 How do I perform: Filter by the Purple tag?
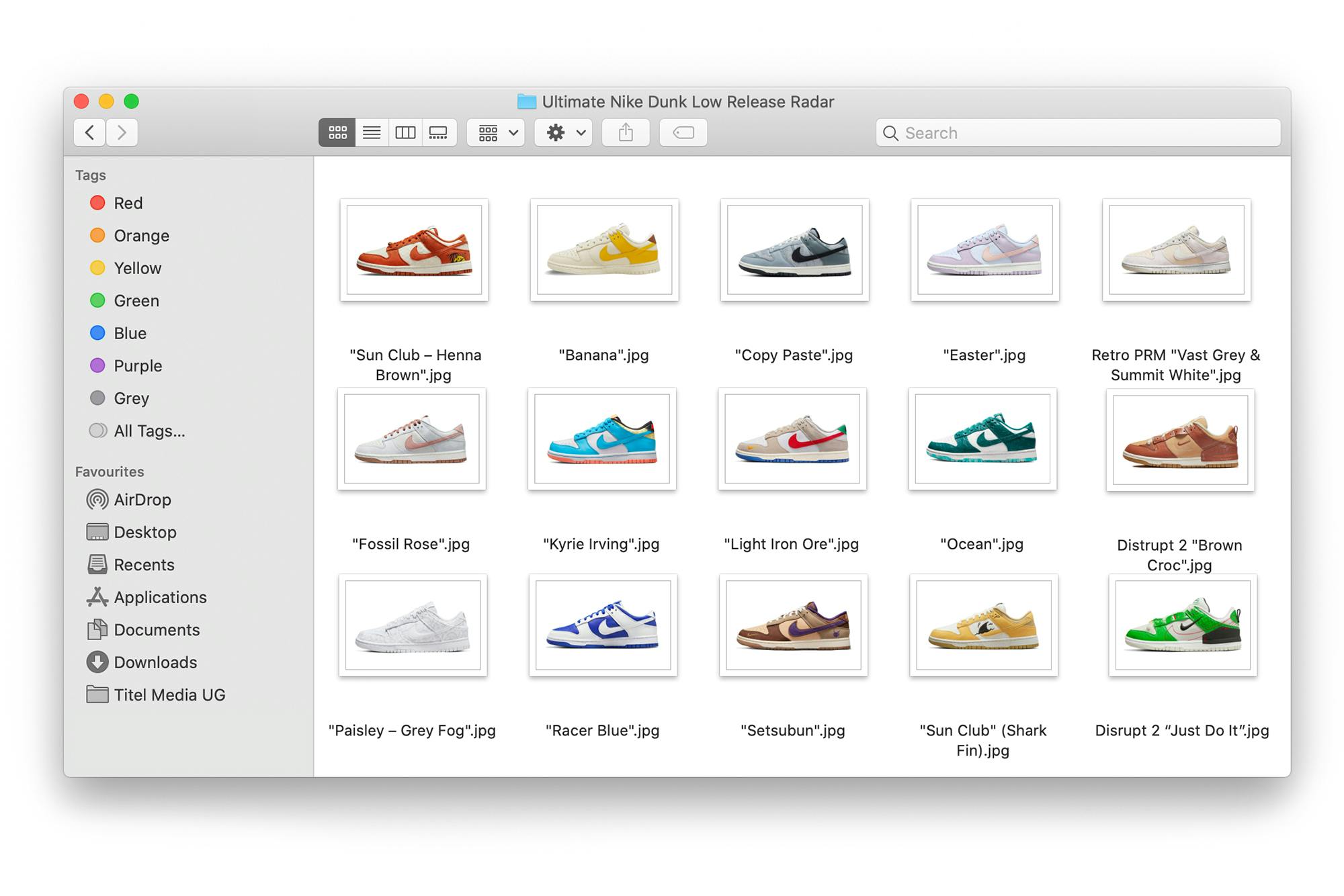137,366
